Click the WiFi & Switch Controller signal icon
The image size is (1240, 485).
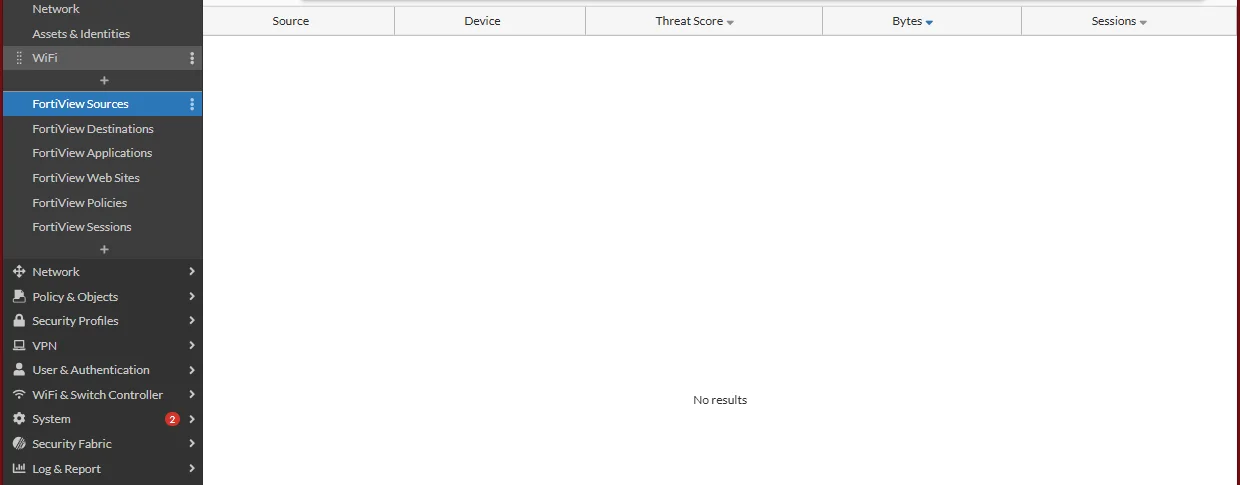[x=18, y=395]
